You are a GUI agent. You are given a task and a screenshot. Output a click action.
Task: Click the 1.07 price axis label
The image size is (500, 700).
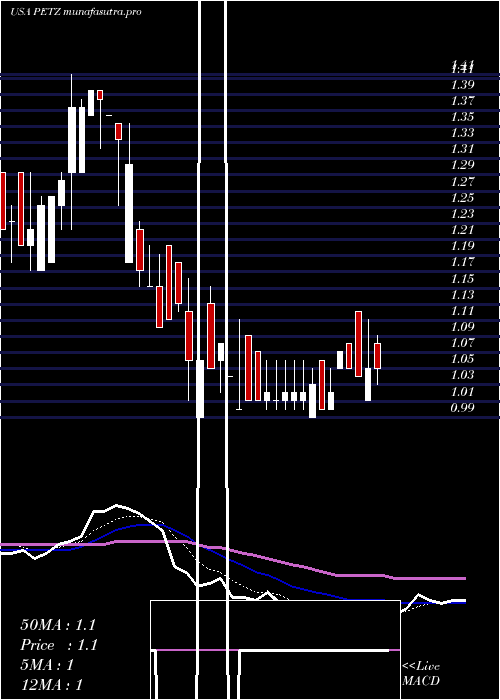coord(462,343)
